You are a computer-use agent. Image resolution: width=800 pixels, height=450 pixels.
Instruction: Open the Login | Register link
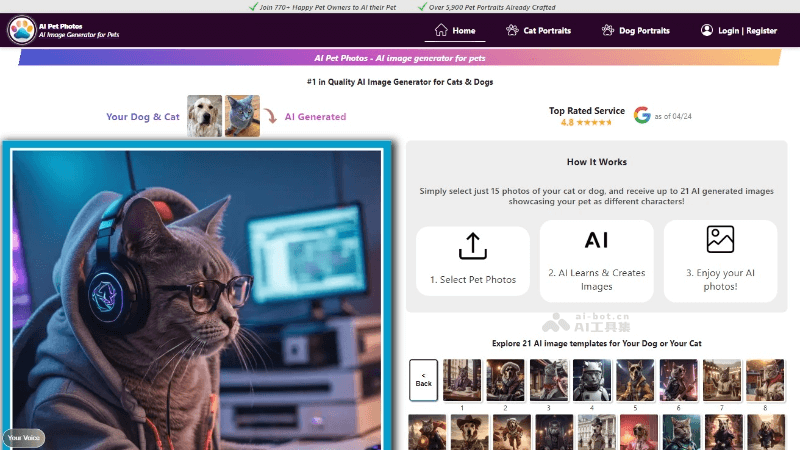click(x=747, y=31)
